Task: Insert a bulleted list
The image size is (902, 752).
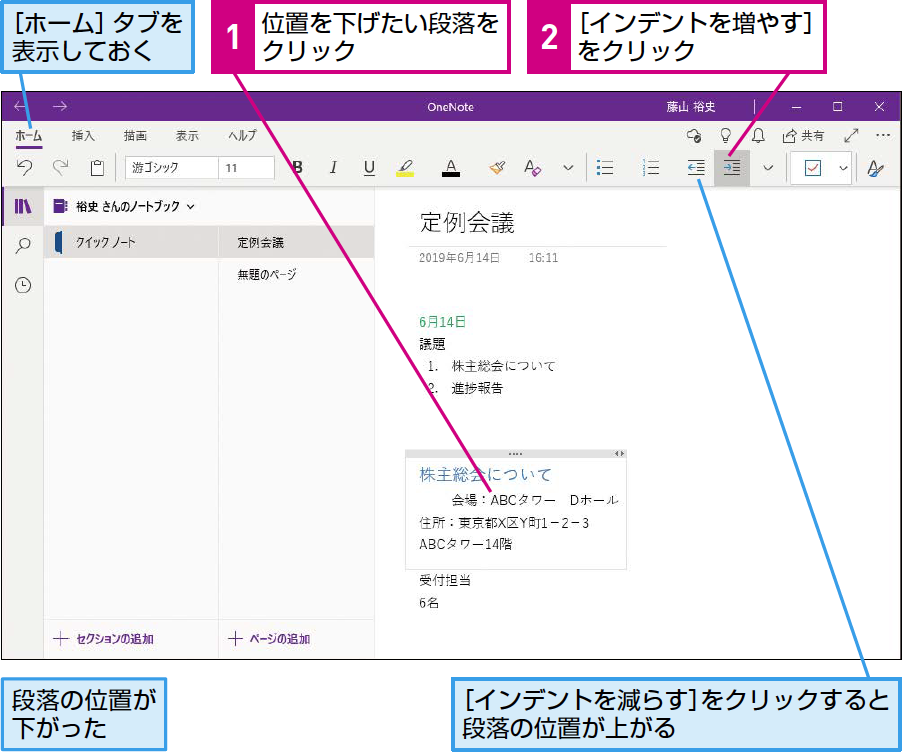Action: [605, 167]
